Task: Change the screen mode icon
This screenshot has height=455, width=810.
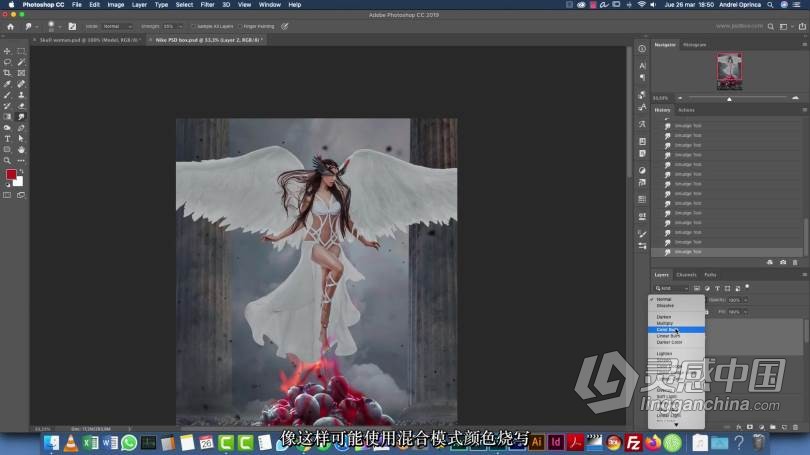Action: pyautogui.click(x=21, y=195)
